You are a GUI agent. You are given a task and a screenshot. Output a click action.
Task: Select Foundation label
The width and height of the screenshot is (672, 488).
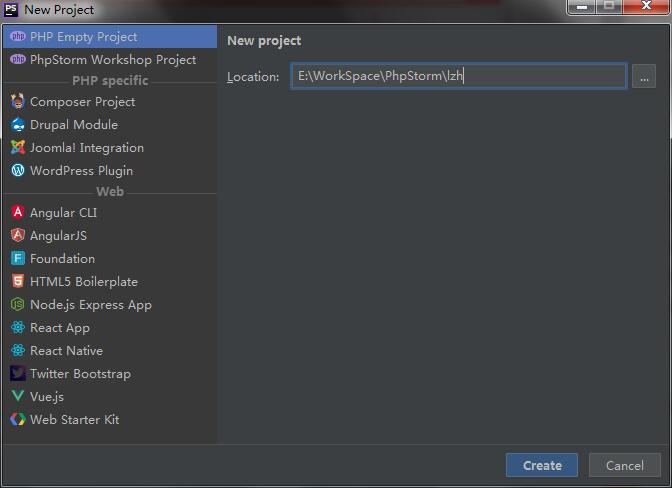(63, 258)
